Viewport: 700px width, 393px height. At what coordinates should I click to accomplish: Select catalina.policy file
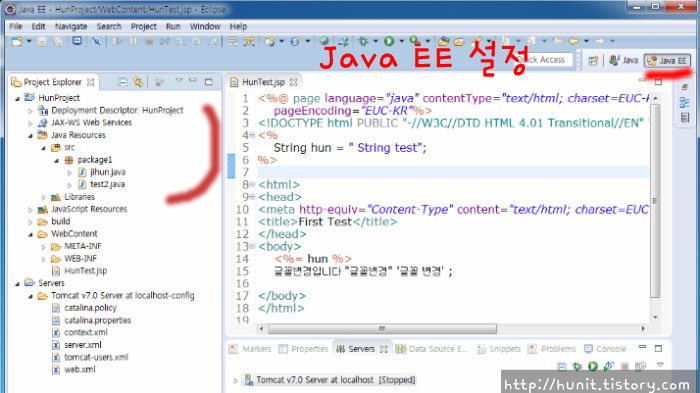[x=84, y=308]
